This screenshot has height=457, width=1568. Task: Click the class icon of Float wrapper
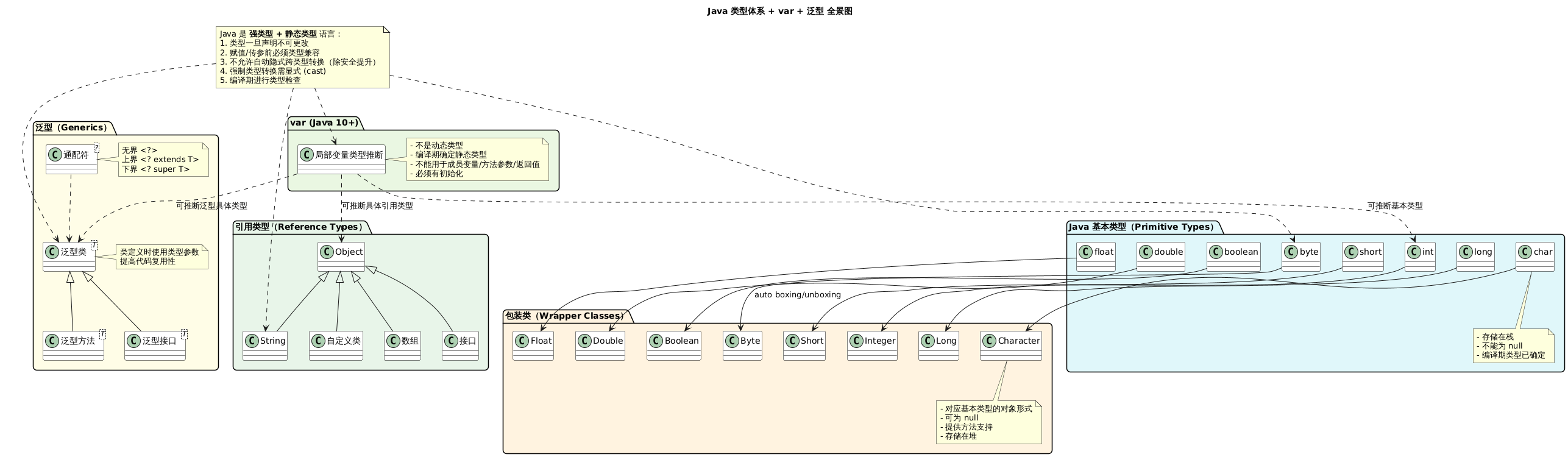[523, 341]
